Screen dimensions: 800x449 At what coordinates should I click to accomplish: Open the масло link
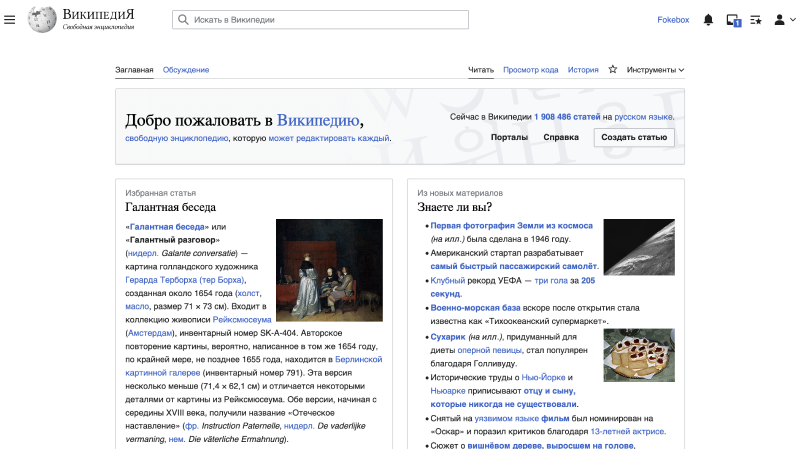(137, 307)
